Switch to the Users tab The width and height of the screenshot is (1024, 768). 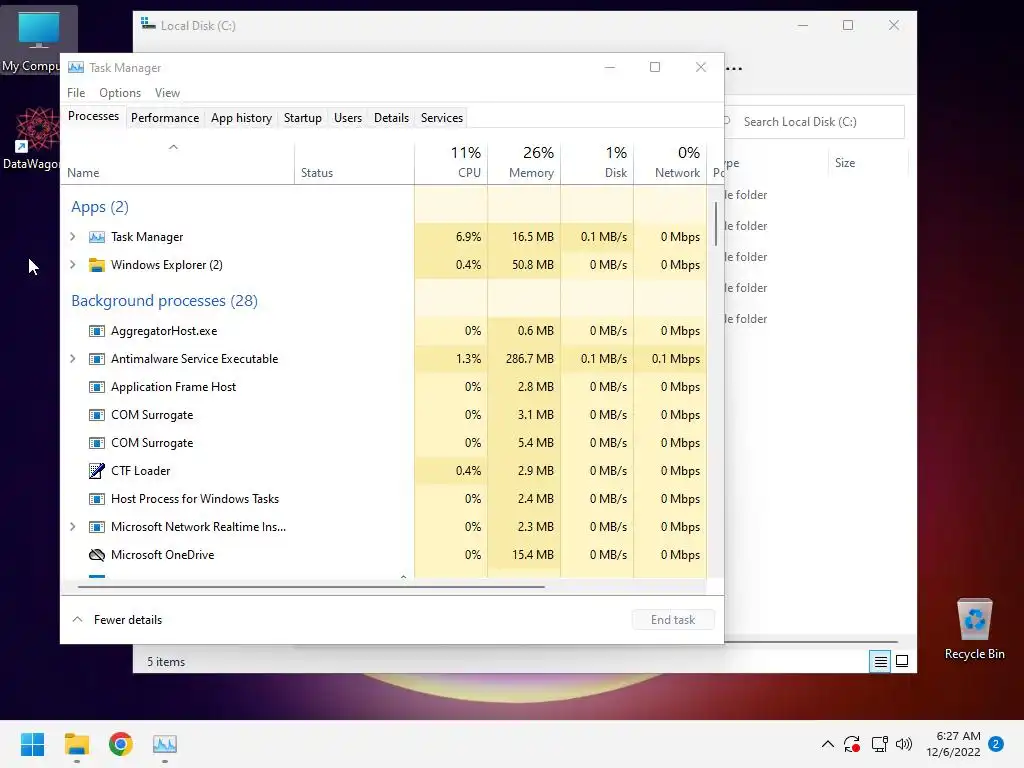pyautogui.click(x=348, y=118)
